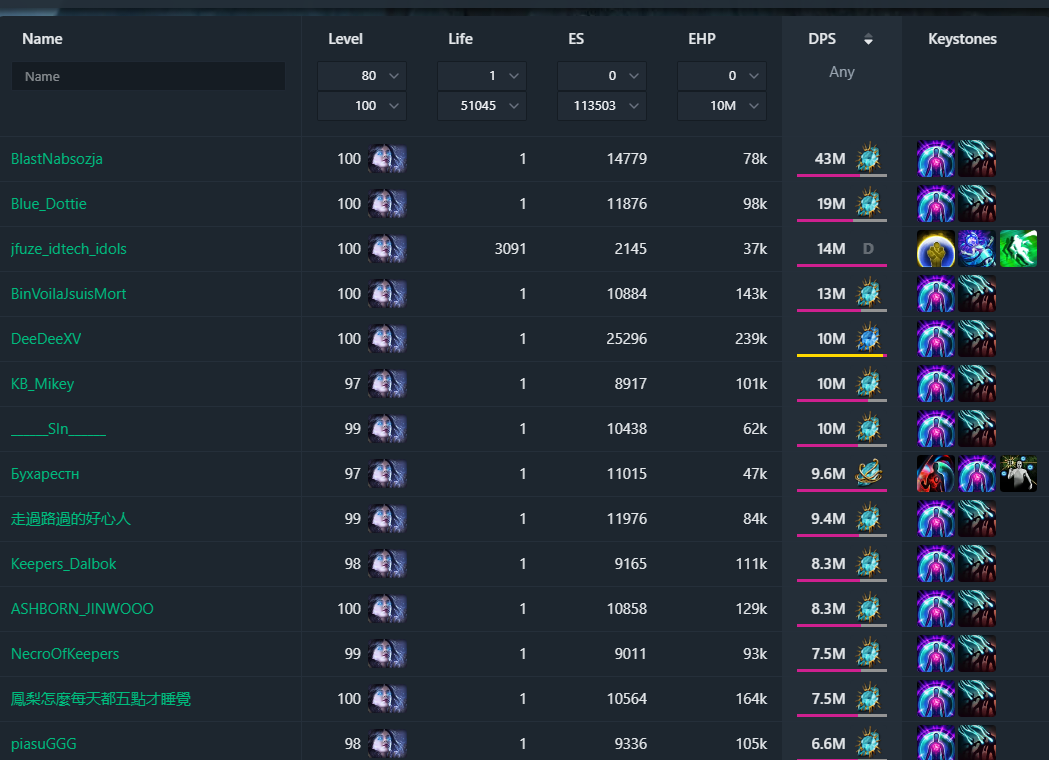
Task: Open BlastNabsozja character profile
Action: click(x=57, y=159)
